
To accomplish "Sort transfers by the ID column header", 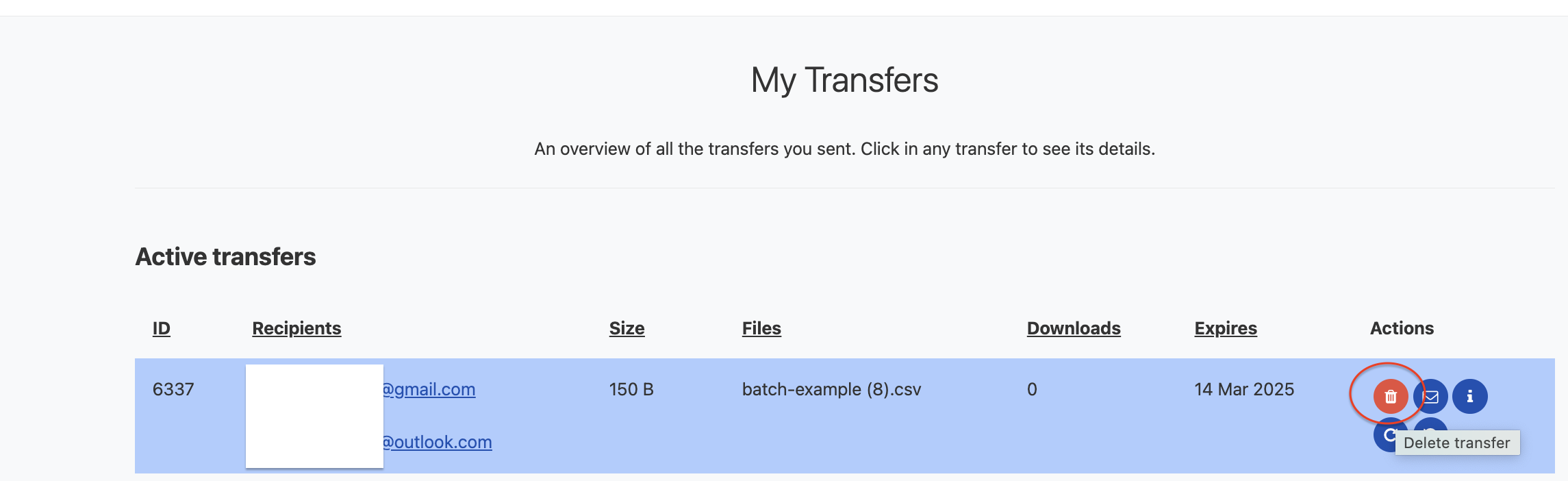I will pyautogui.click(x=160, y=328).
